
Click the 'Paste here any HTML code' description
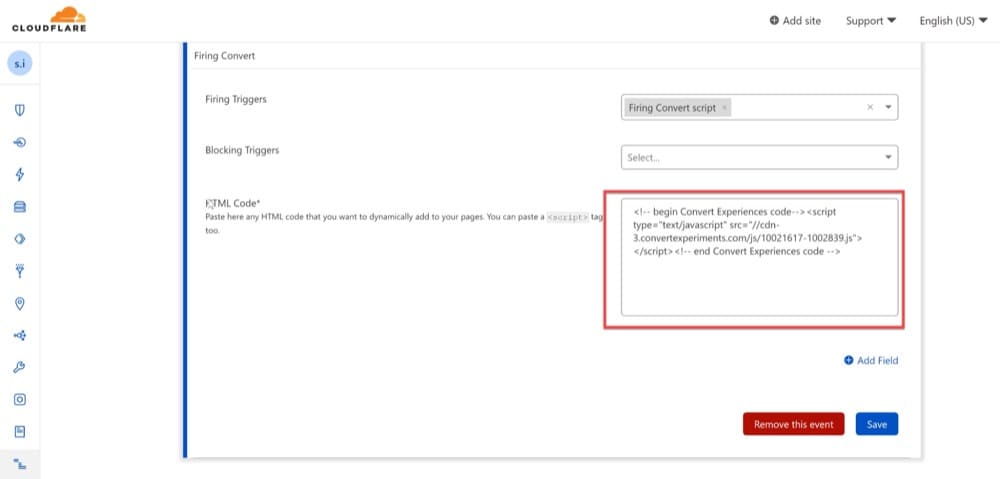click(404, 224)
